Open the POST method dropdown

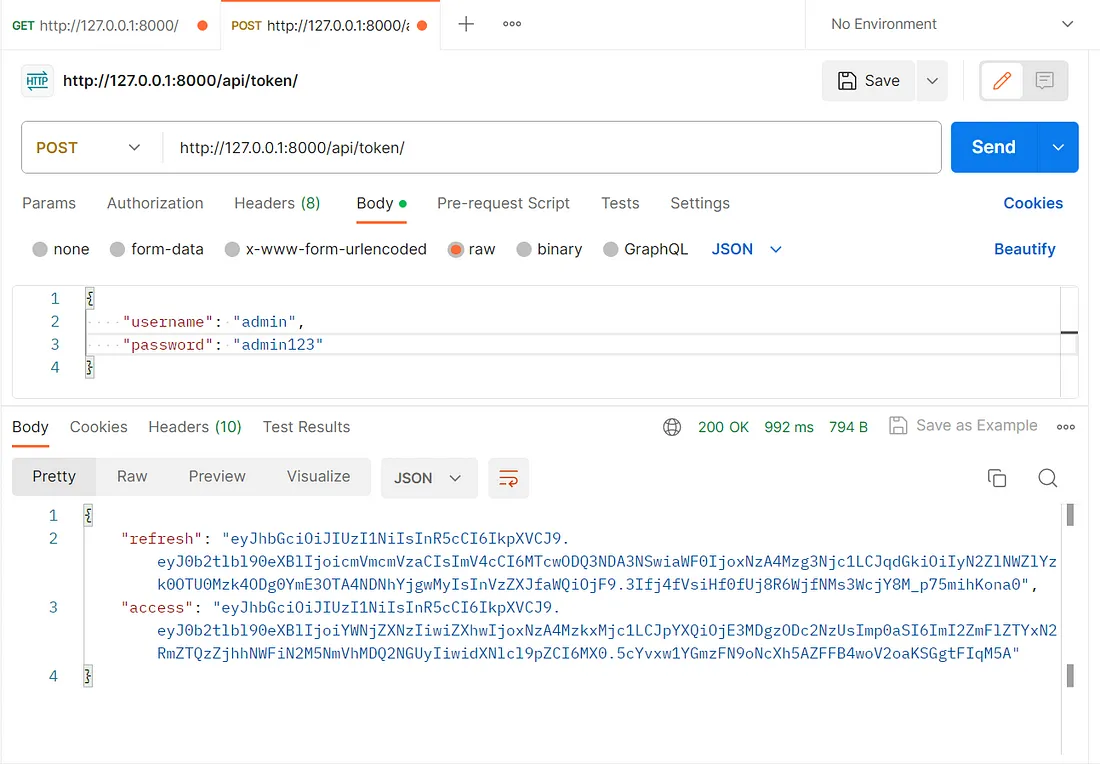click(x=88, y=146)
